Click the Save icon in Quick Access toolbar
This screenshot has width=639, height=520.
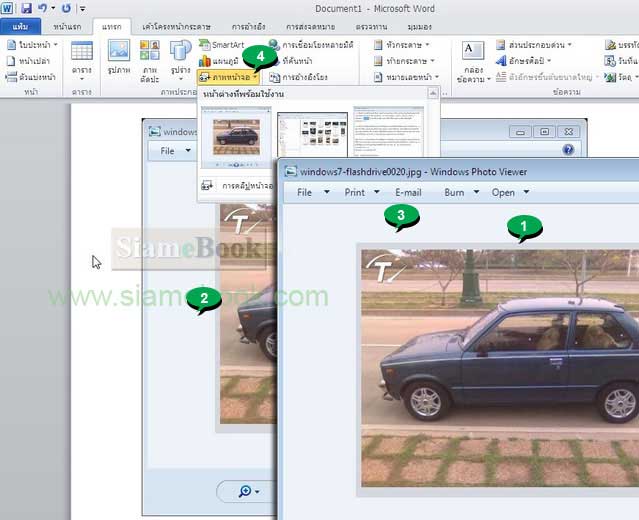[x=26, y=8]
